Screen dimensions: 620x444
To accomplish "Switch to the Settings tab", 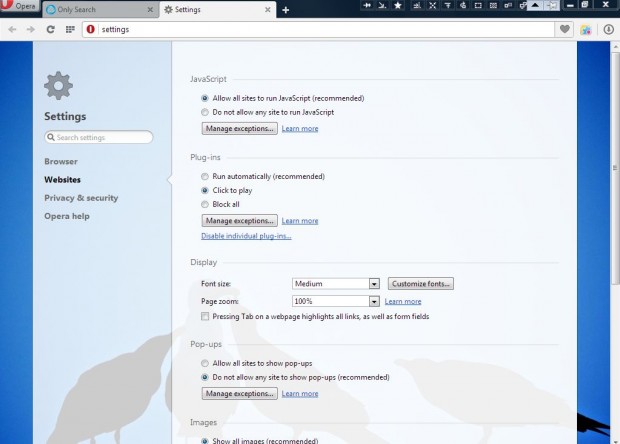I will coord(217,9).
